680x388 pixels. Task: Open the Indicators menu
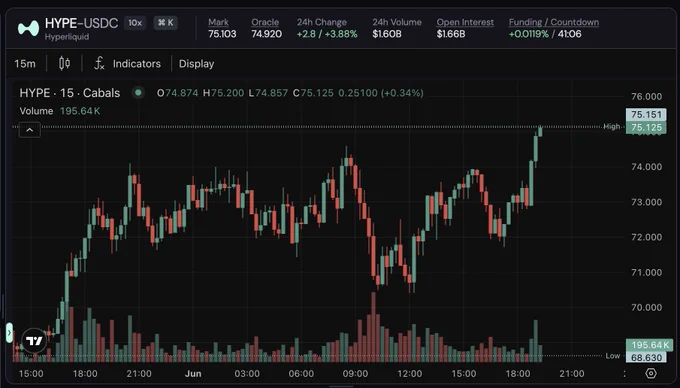[137, 64]
